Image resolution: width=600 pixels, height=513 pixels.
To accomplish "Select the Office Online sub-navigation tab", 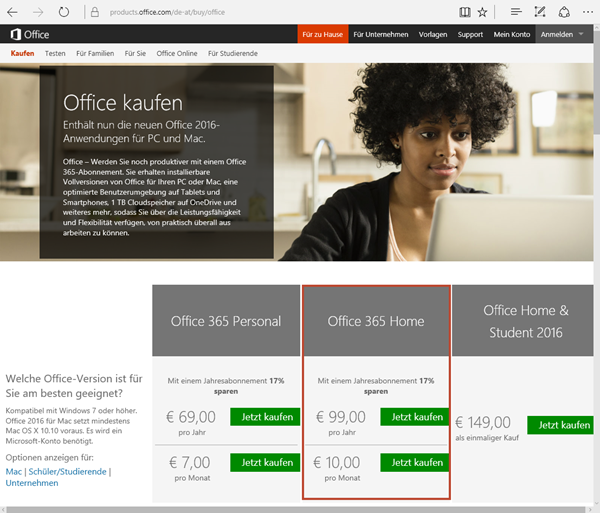I will [177, 54].
